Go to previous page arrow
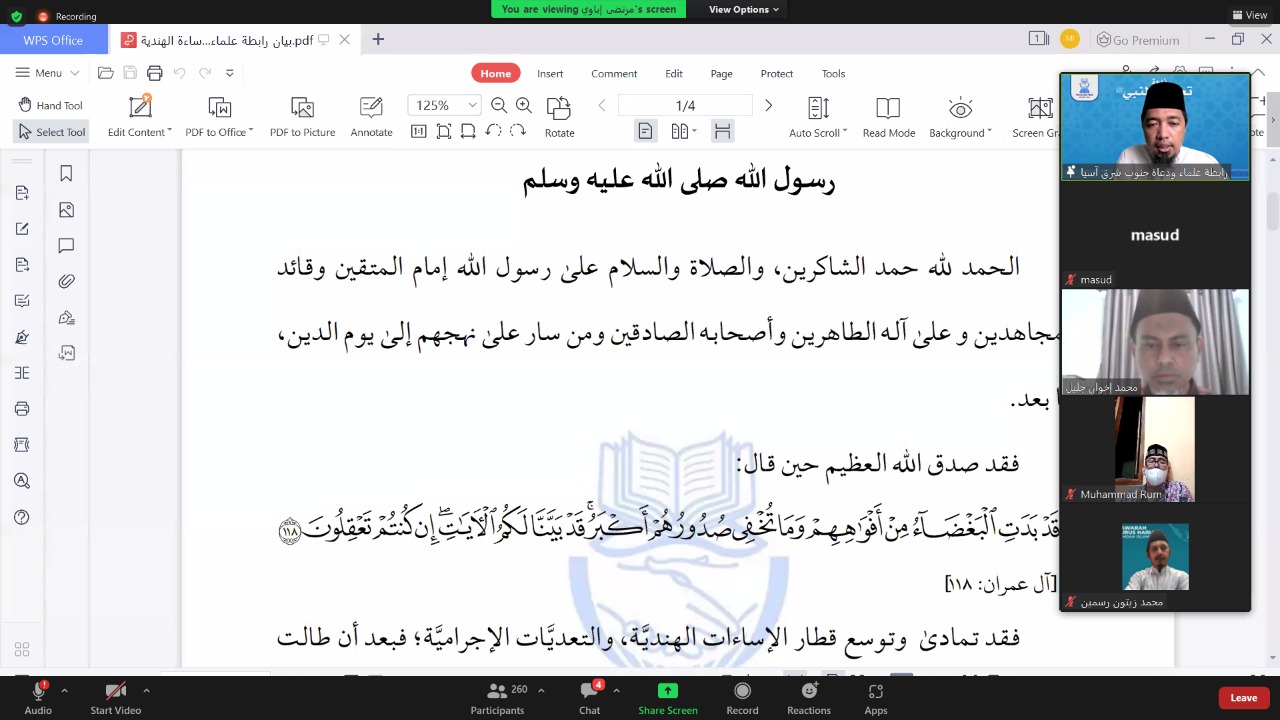 (602, 105)
